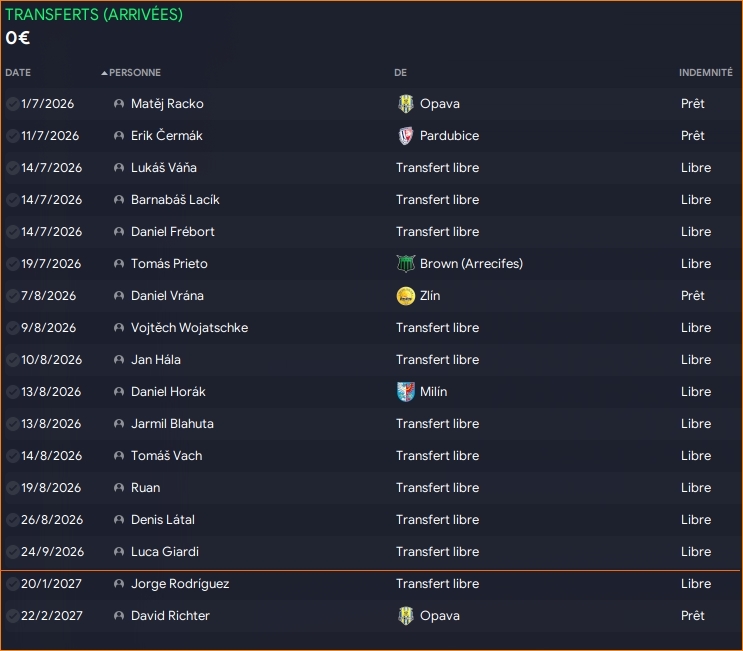
Task: Click the Pardubice club crest
Action: pos(405,136)
